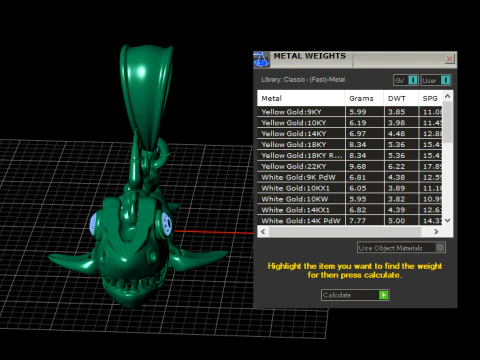This screenshot has width=480, height=360.
Task: Click the scroll up arrow of metals list
Action: click(447, 96)
